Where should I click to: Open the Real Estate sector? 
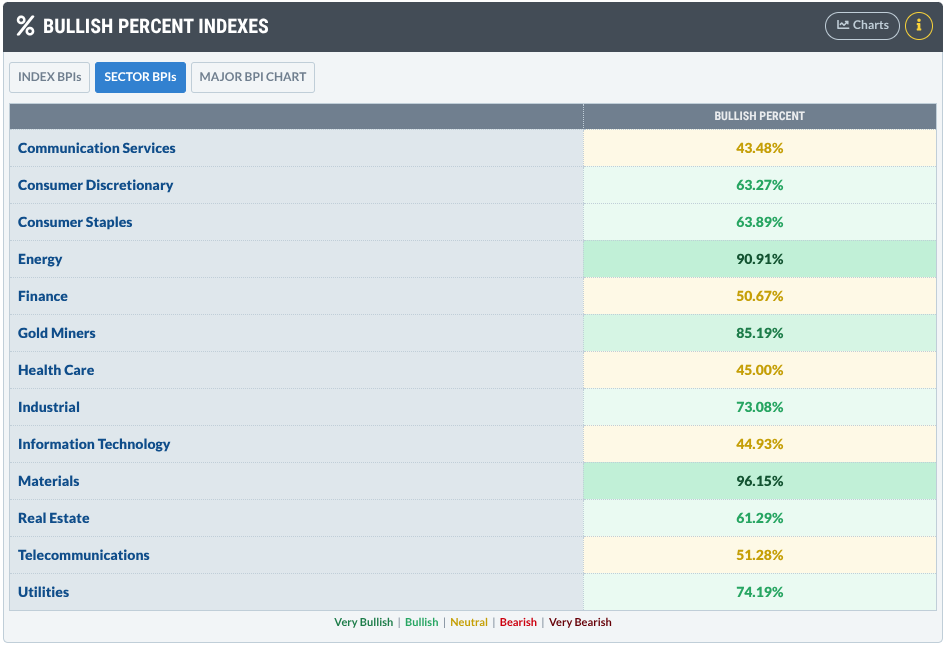tap(54, 518)
